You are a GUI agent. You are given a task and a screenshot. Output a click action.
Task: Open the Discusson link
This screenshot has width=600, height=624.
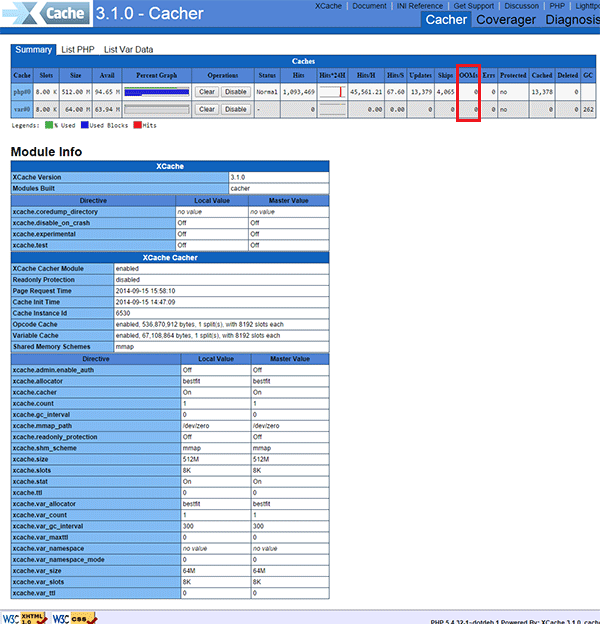tap(521, 6)
